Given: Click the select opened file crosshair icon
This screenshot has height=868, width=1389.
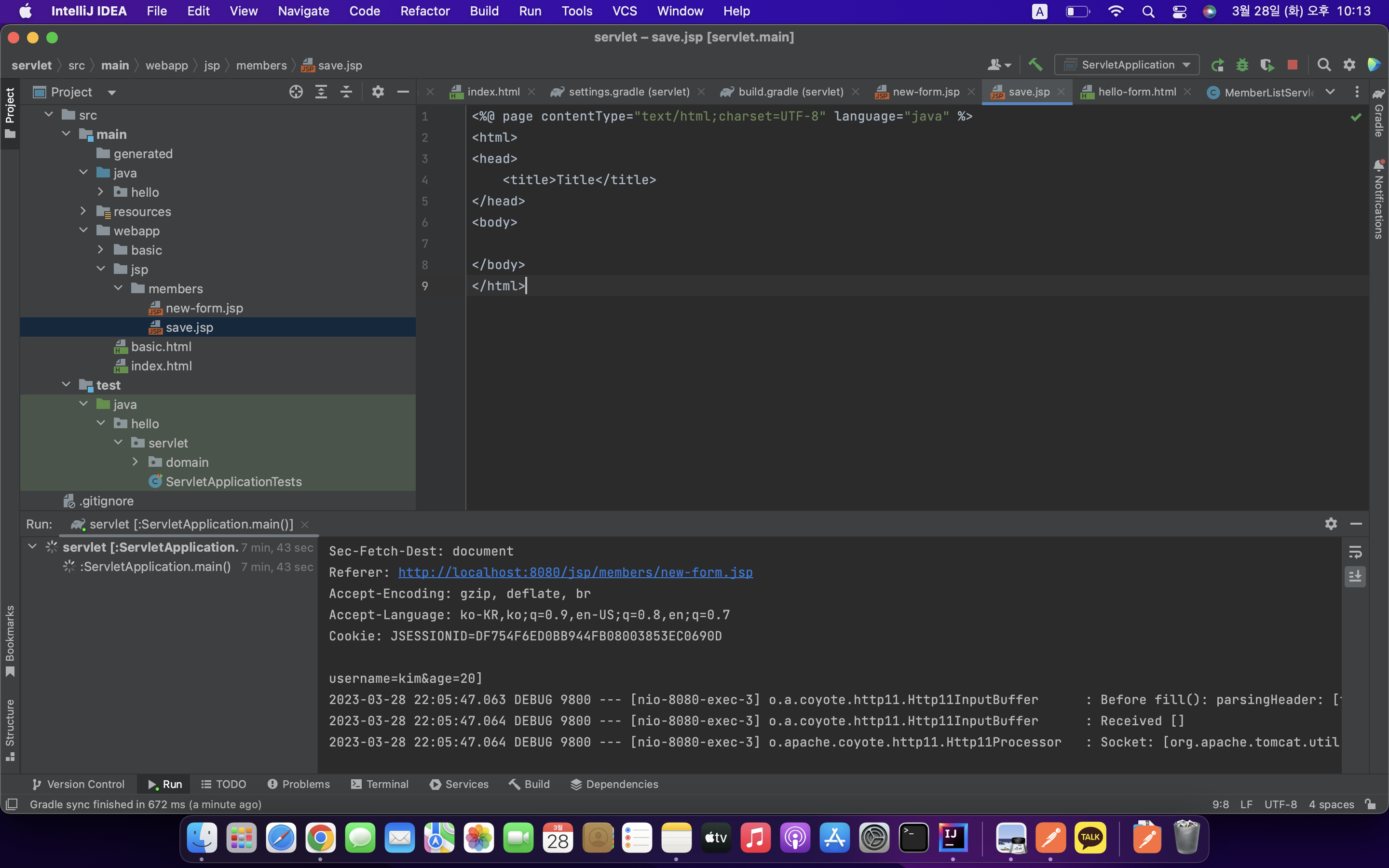Looking at the screenshot, I should coord(296,92).
